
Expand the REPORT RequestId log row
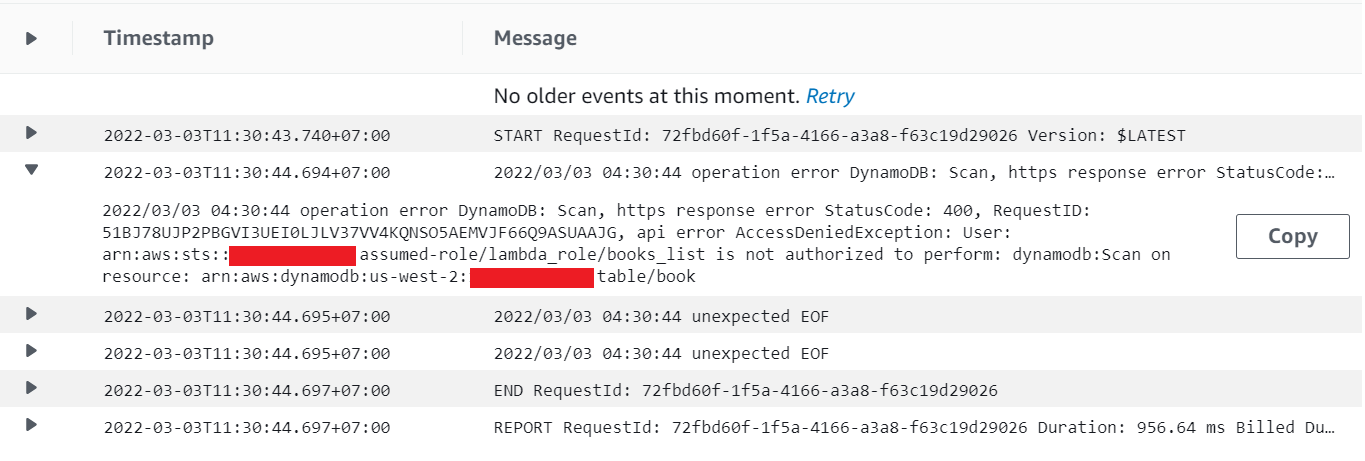31,425
